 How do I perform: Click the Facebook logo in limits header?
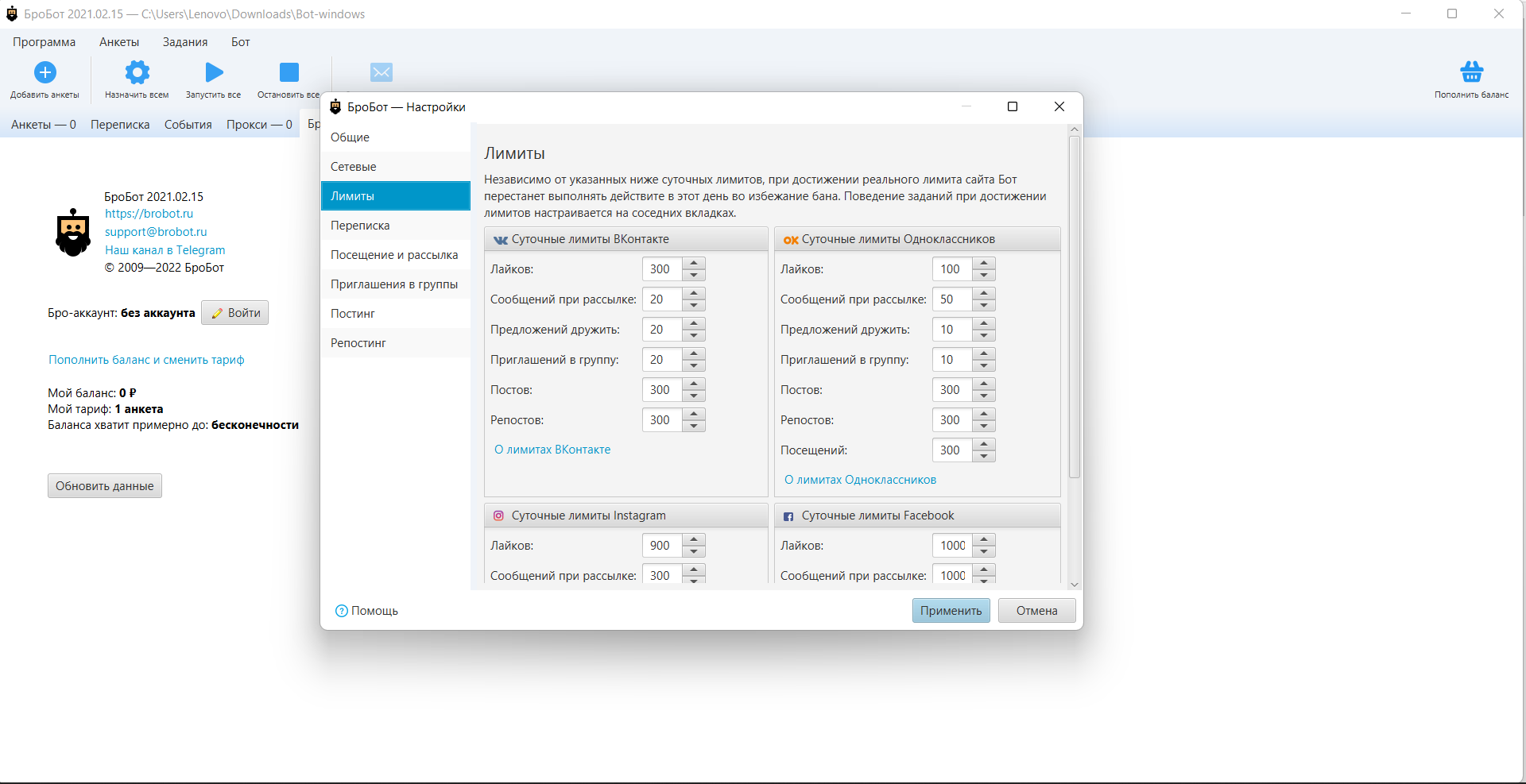click(788, 516)
